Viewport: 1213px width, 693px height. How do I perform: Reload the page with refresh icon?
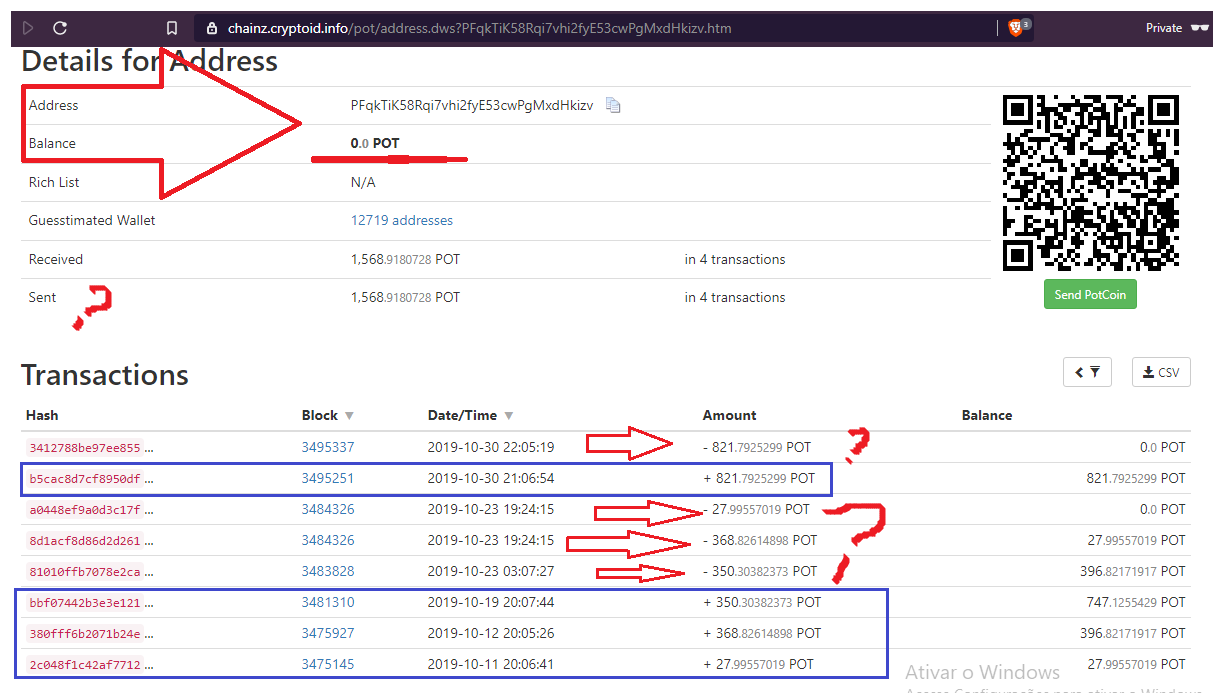60,28
